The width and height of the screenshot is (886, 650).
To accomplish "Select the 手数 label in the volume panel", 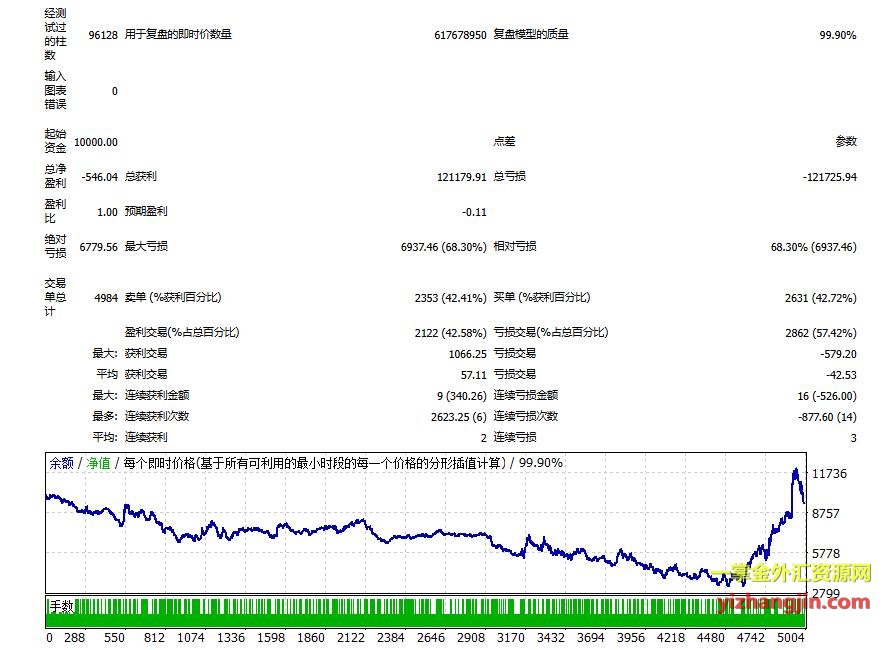I will (x=62, y=606).
